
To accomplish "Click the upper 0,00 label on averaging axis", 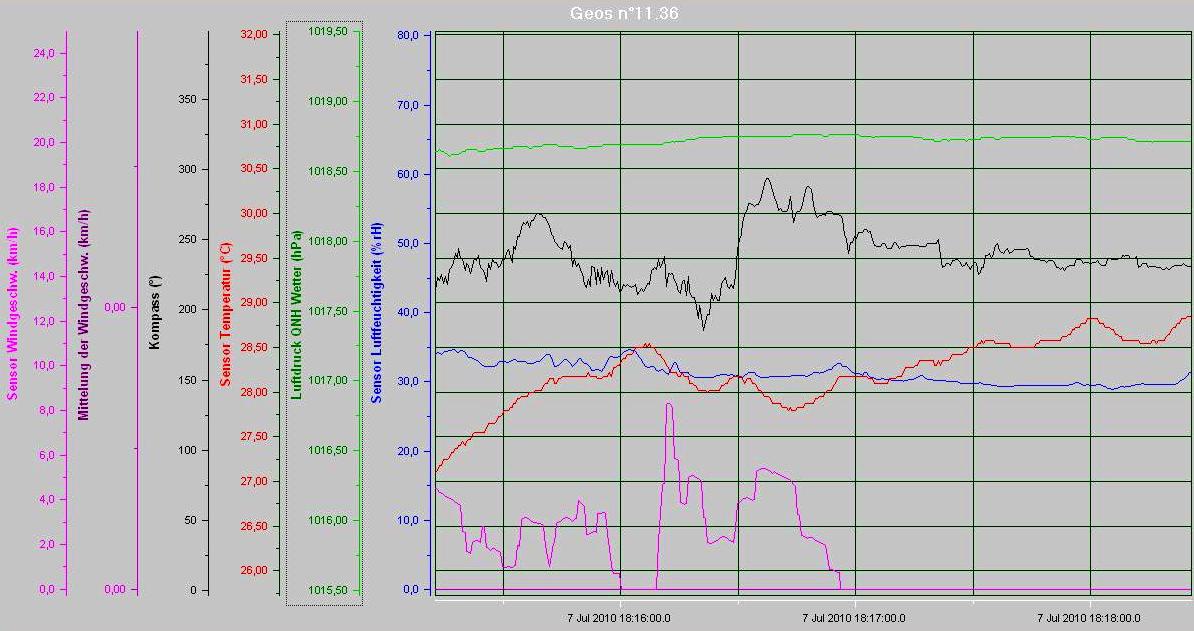I will [x=115, y=307].
